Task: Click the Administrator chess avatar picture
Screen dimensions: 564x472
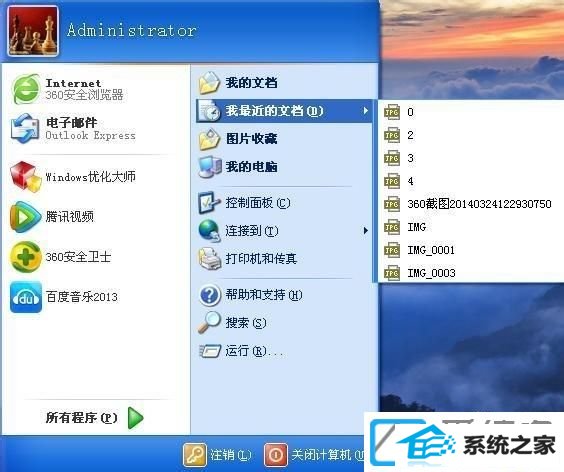Action: click(x=33, y=31)
